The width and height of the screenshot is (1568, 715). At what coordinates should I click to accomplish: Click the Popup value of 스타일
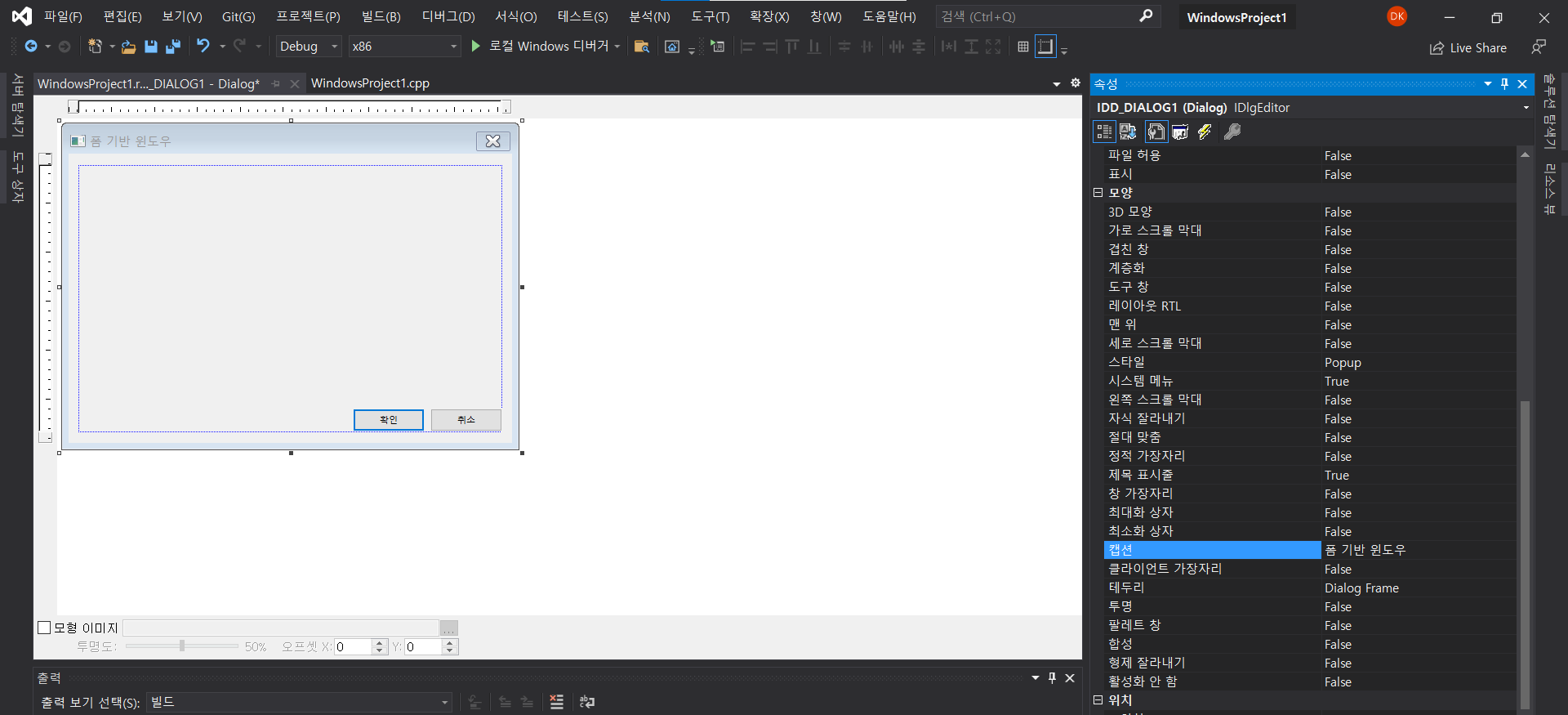1343,363
